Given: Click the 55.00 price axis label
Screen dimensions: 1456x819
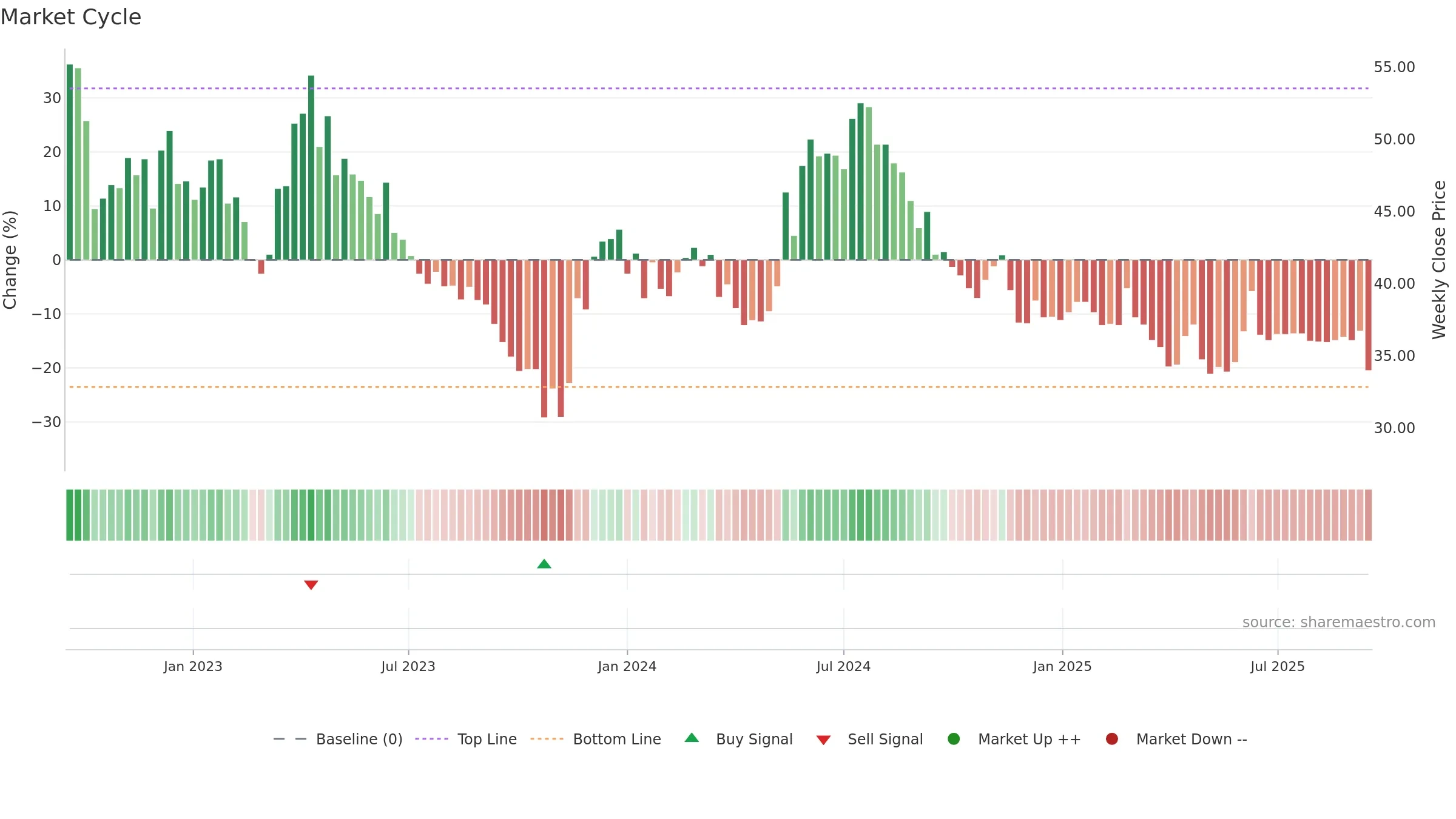Looking at the screenshot, I should pyautogui.click(x=1394, y=67).
